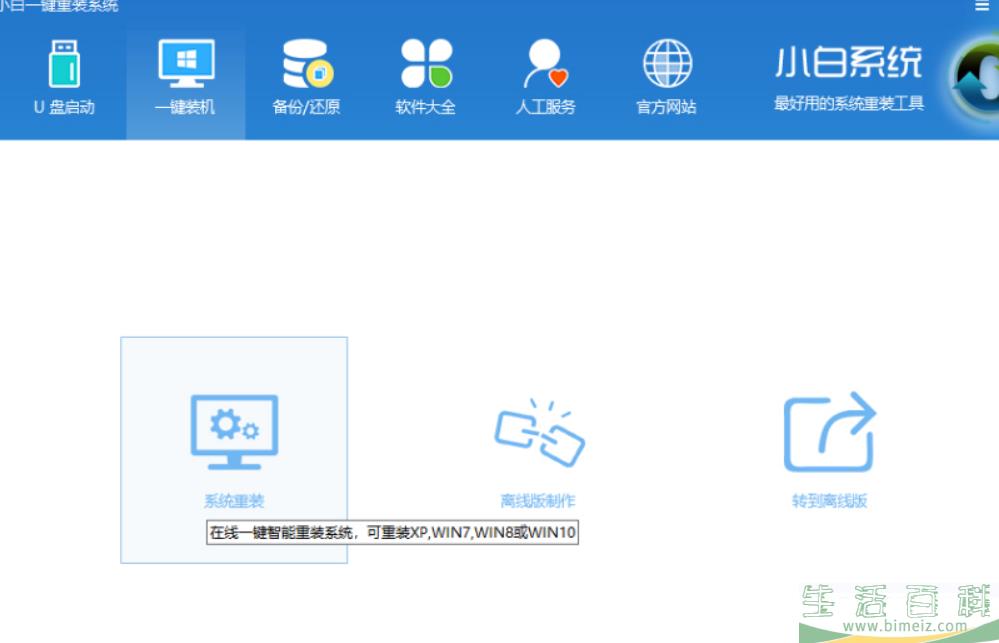Click the tooltip text 在线一键智能重装系统
The image size is (999, 643).
tap(281, 532)
